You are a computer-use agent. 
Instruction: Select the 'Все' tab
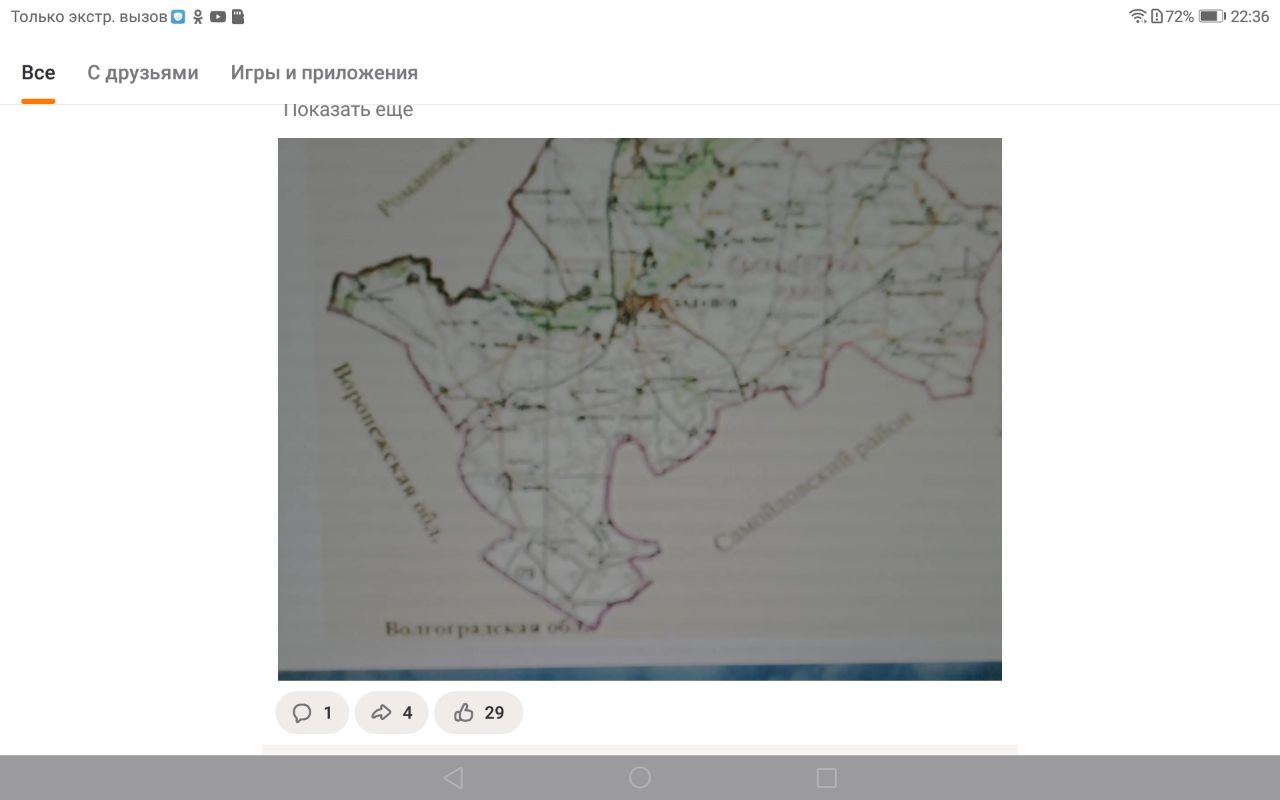point(38,73)
